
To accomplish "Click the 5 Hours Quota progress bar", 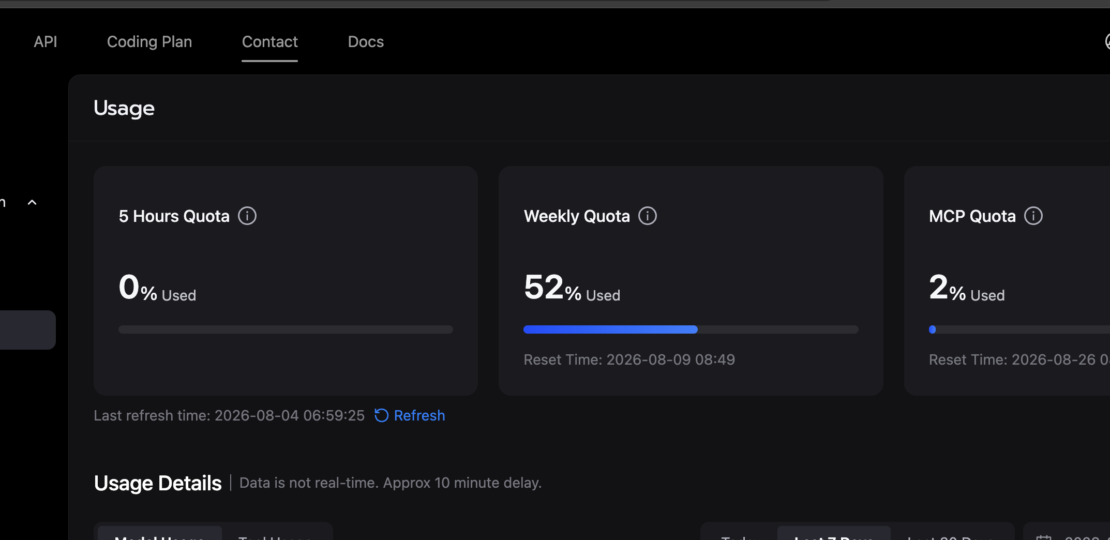I will 286,330.
